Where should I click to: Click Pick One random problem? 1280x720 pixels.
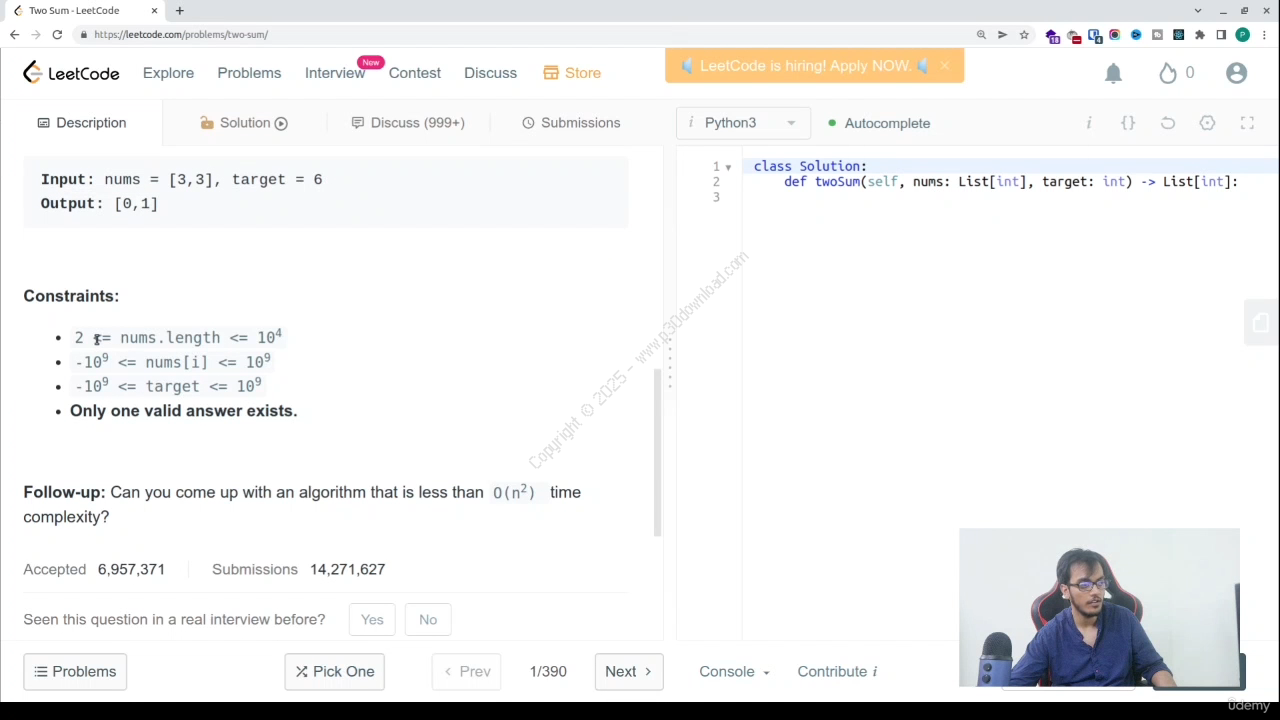point(334,672)
